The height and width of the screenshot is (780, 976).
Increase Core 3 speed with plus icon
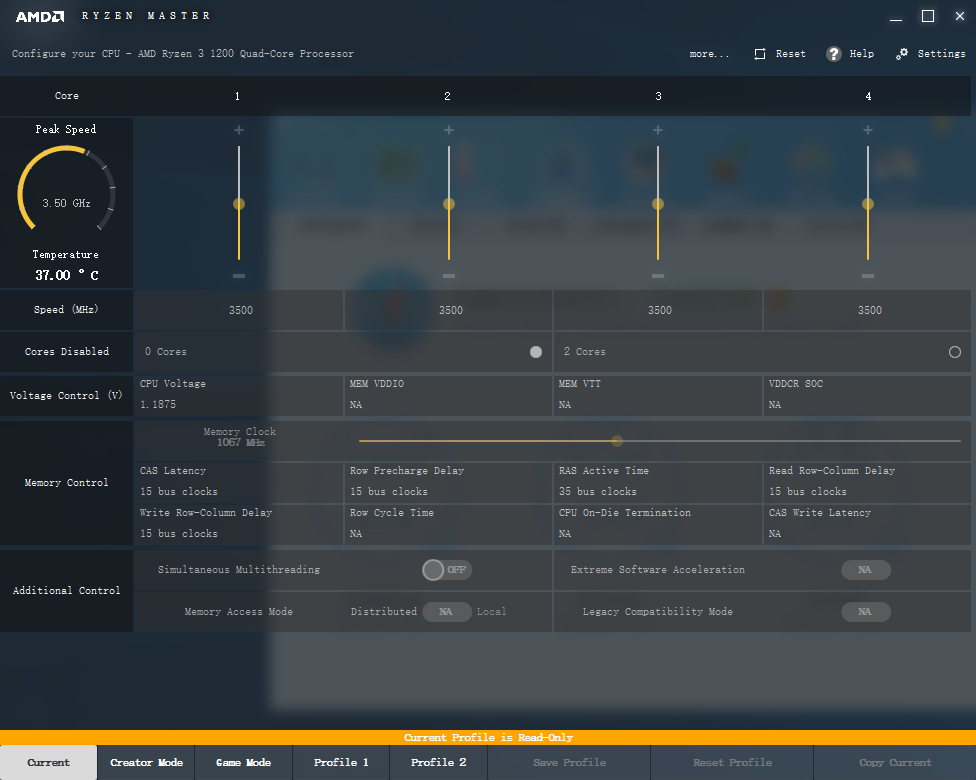point(658,130)
